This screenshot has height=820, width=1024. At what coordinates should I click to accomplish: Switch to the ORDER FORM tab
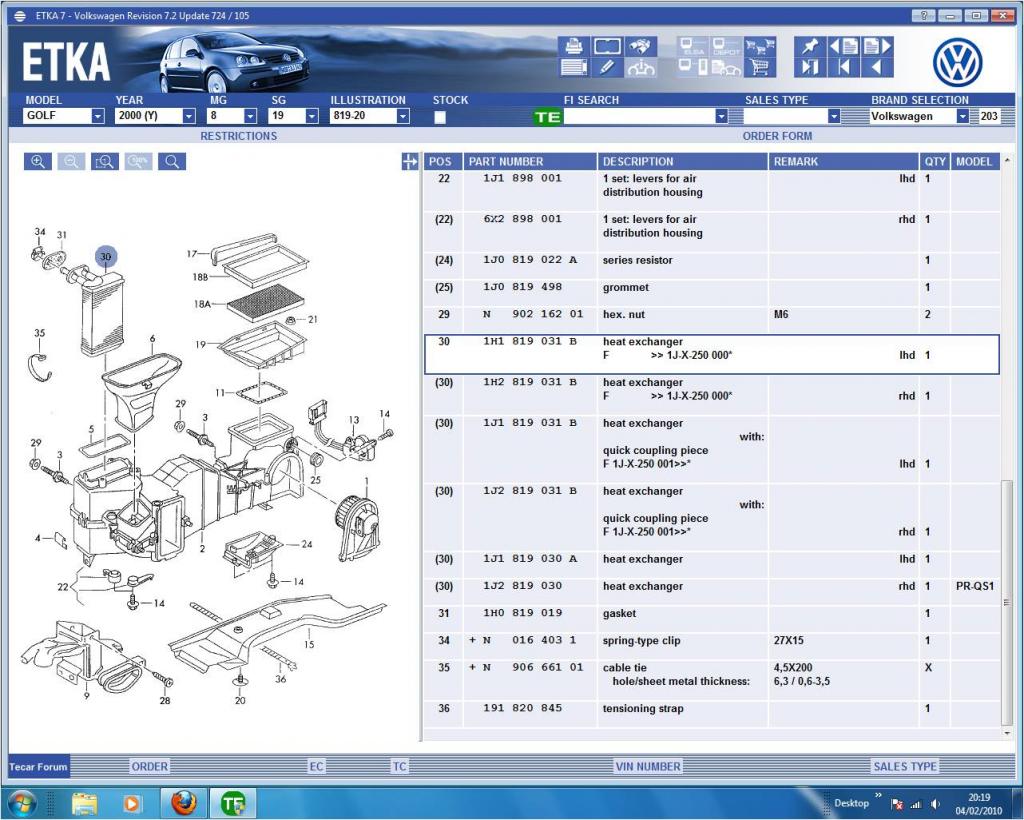[x=777, y=136]
